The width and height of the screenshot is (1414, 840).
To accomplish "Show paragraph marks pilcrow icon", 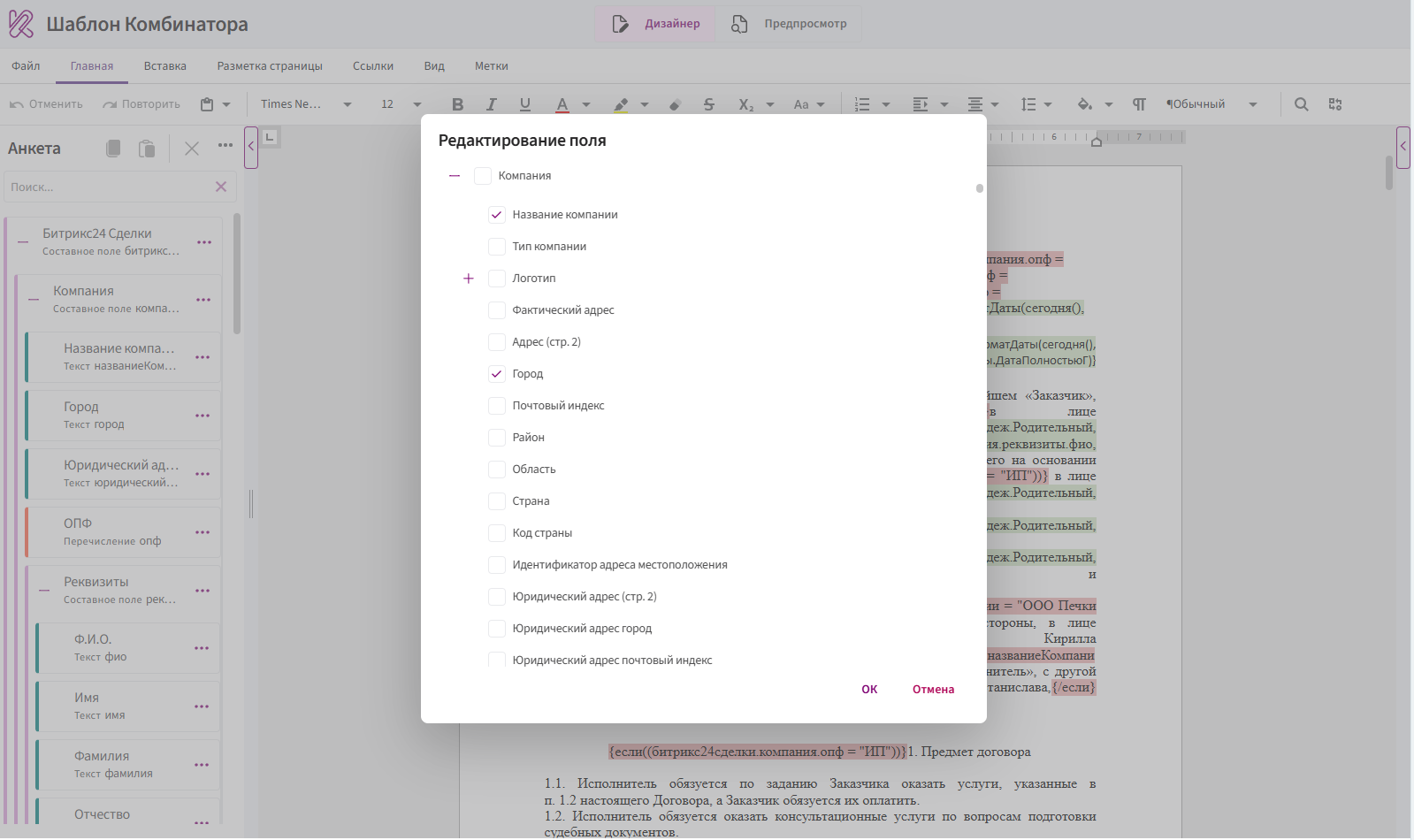I will point(1139,104).
